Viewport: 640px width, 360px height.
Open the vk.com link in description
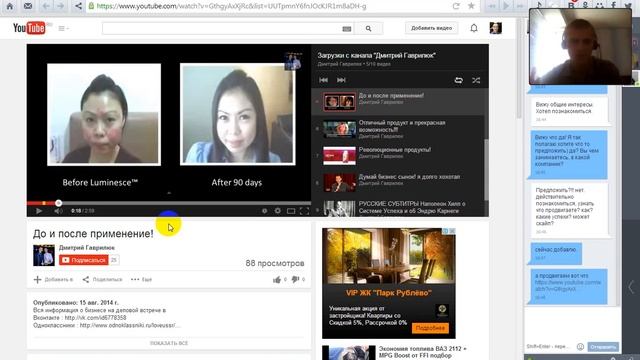(x=96, y=318)
